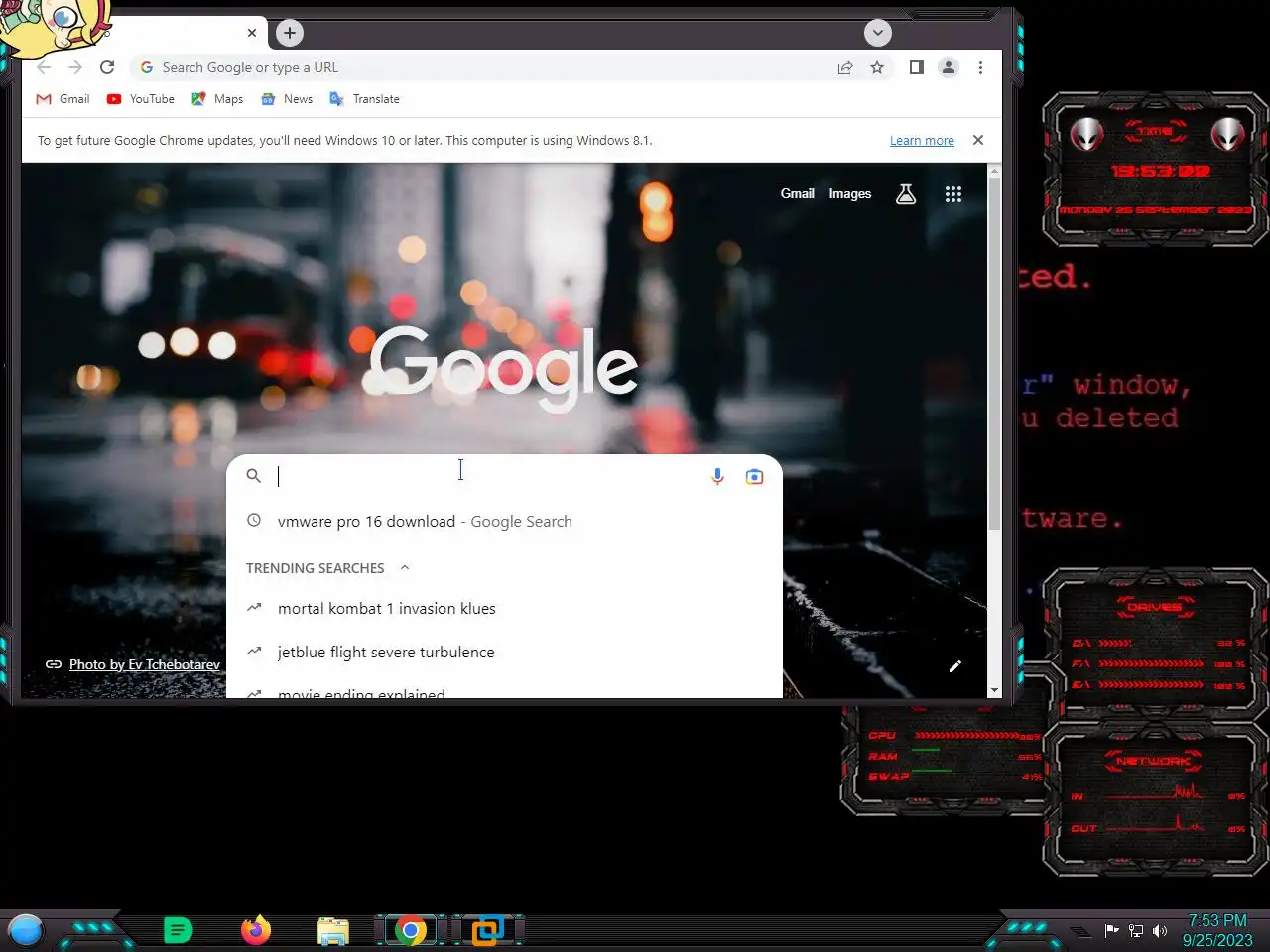Toggle the Chrome side panel
Image resolution: width=1270 pixels, height=952 pixels.
click(917, 67)
